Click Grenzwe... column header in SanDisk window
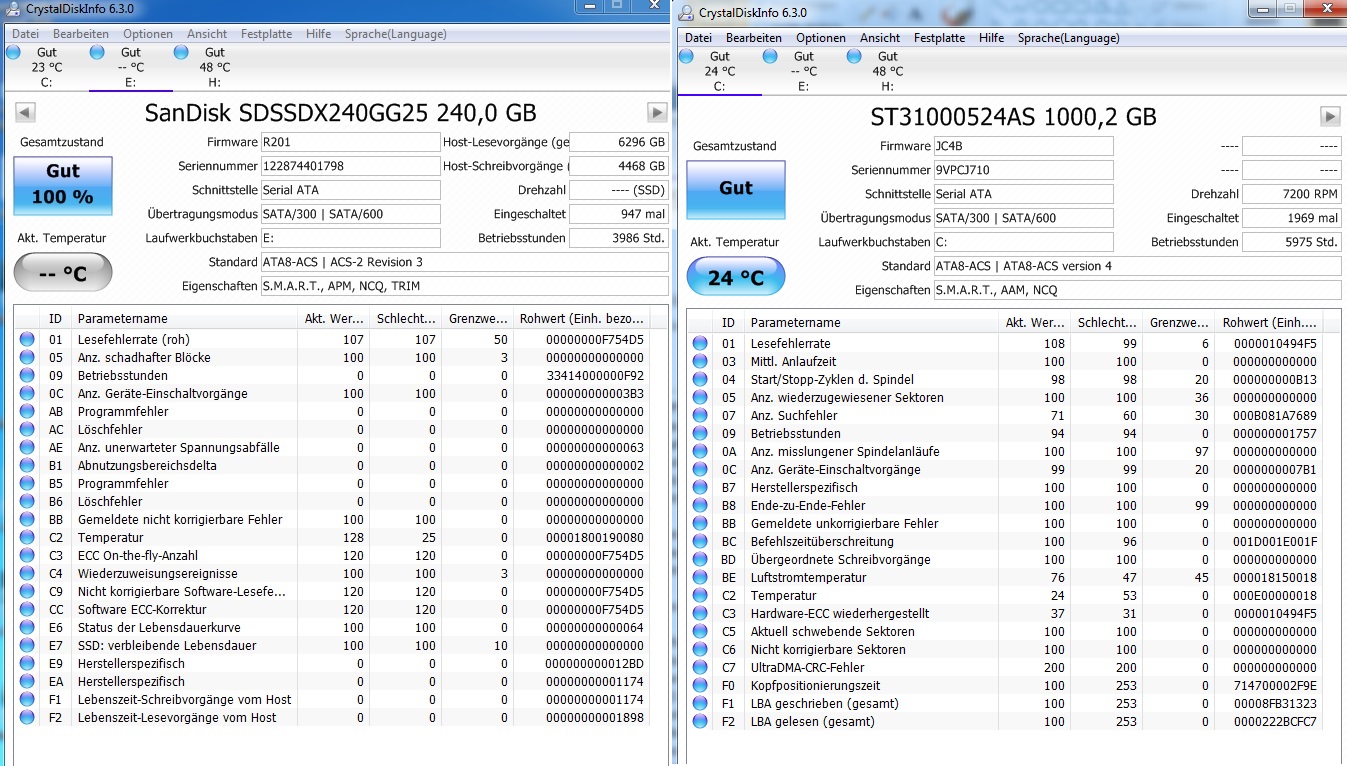The width and height of the screenshot is (1347, 766). click(477, 319)
